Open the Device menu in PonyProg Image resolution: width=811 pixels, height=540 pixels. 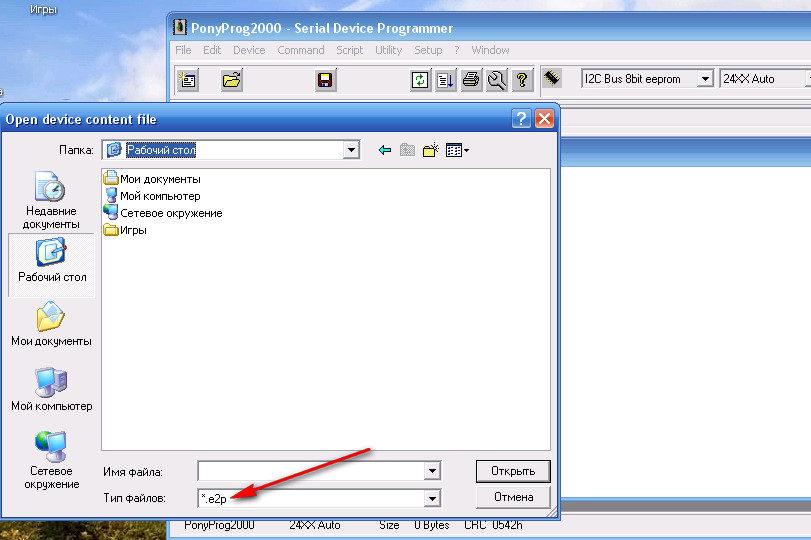pyautogui.click(x=249, y=50)
